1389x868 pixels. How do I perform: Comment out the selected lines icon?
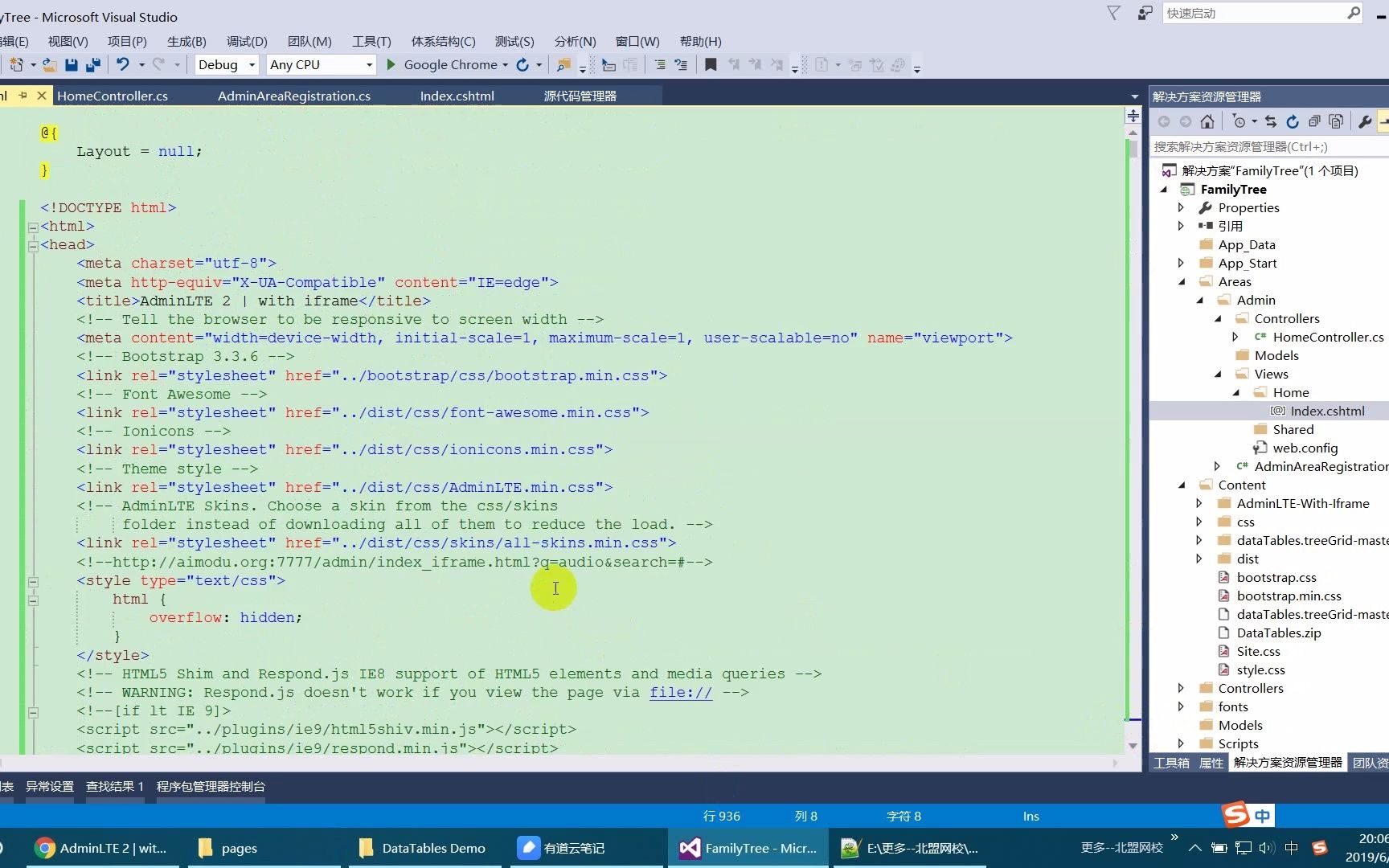659,64
